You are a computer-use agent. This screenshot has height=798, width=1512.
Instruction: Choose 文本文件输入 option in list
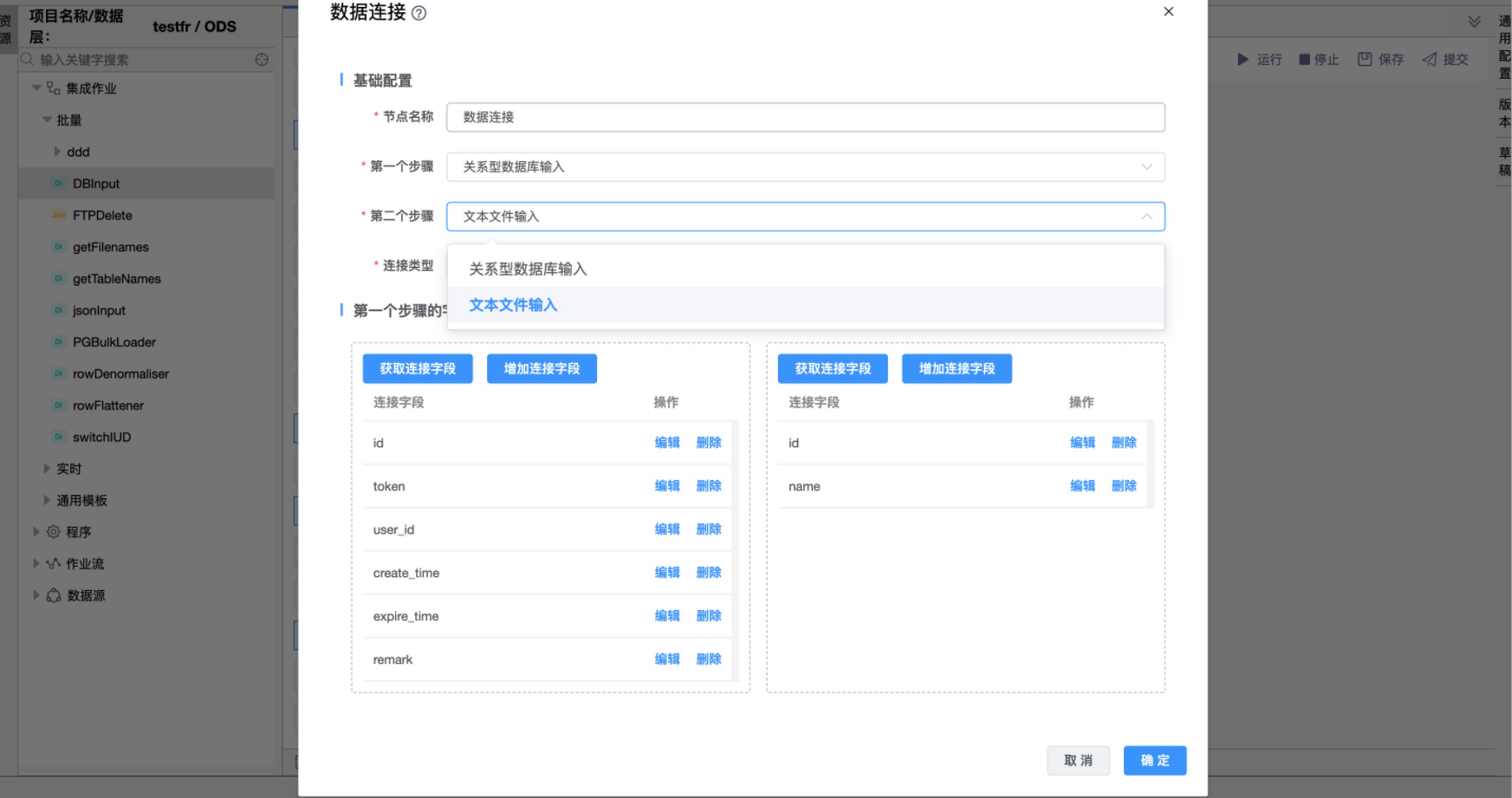tap(513, 305)
